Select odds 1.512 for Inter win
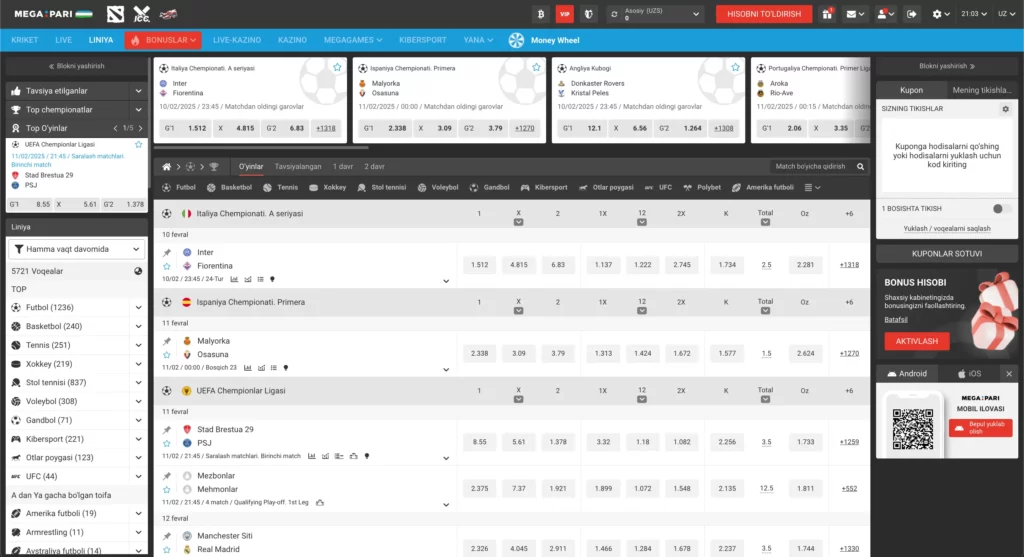Image resolution: width=1024 pixels, height=557 pixels. coord(479,264)
